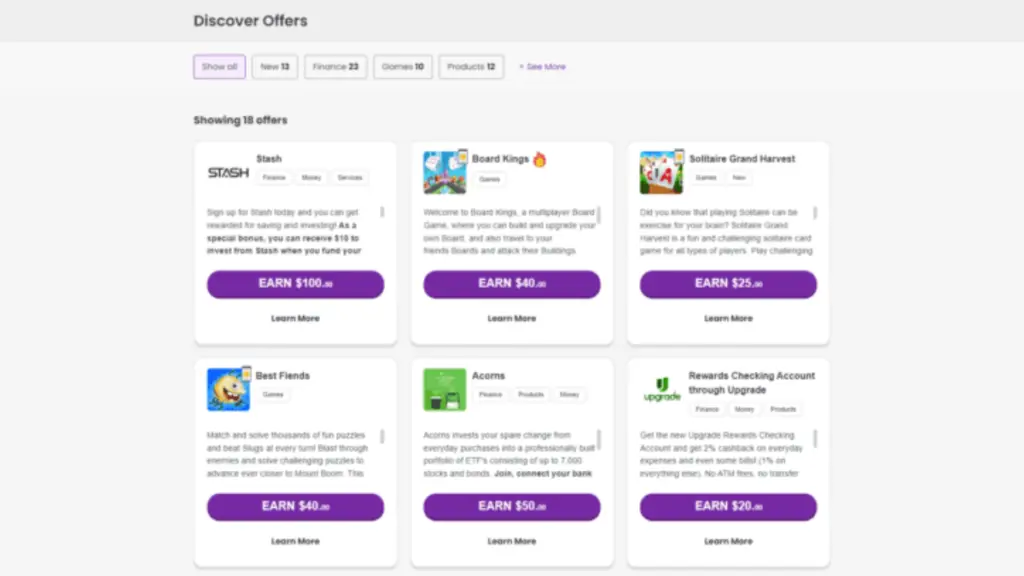Click the Money tag on the Stash card
Image resolution: width=1024 pixels, height=576 pixels.
coord(312,178)
